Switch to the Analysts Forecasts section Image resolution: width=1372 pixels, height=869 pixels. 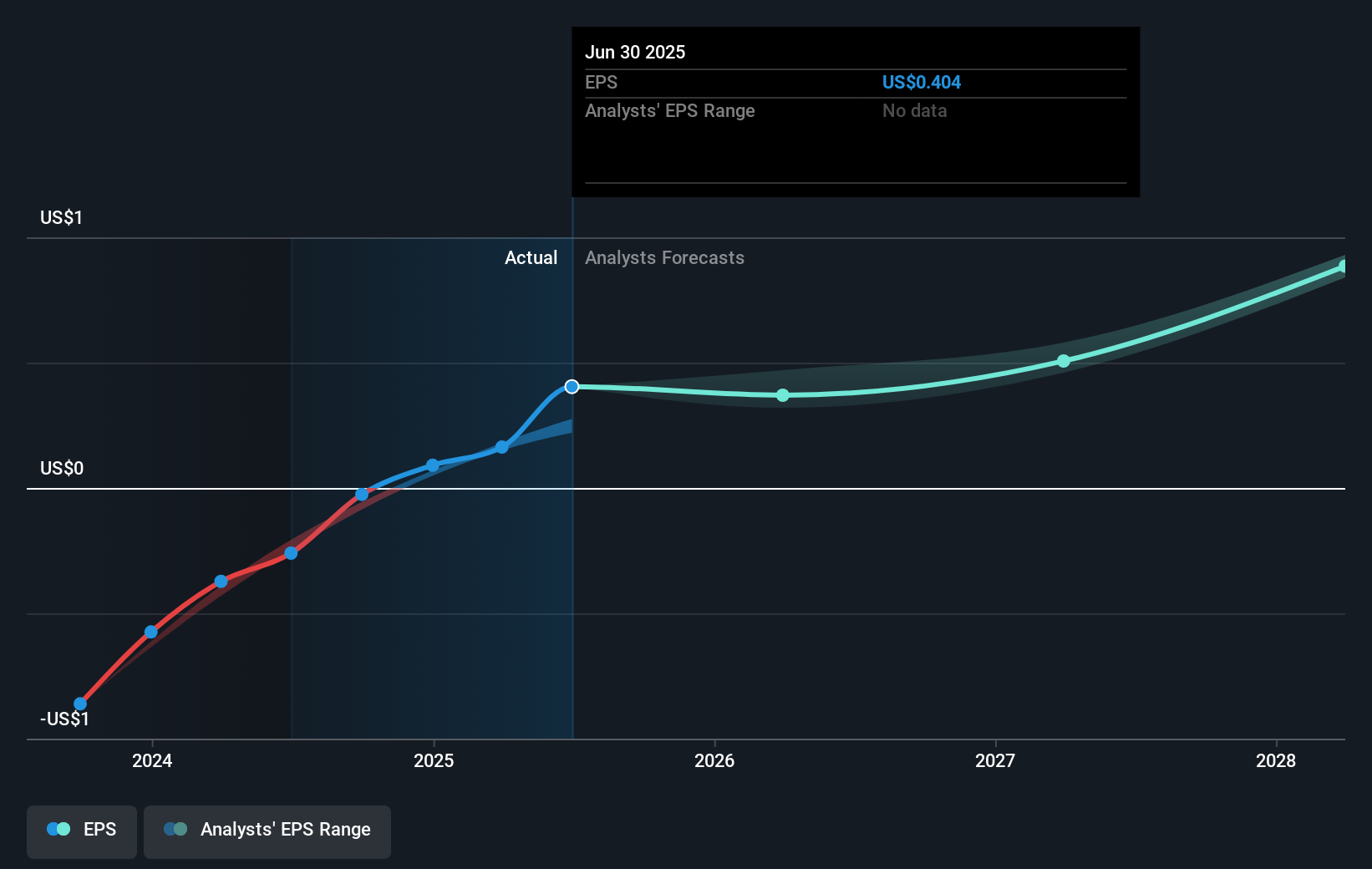664,258
